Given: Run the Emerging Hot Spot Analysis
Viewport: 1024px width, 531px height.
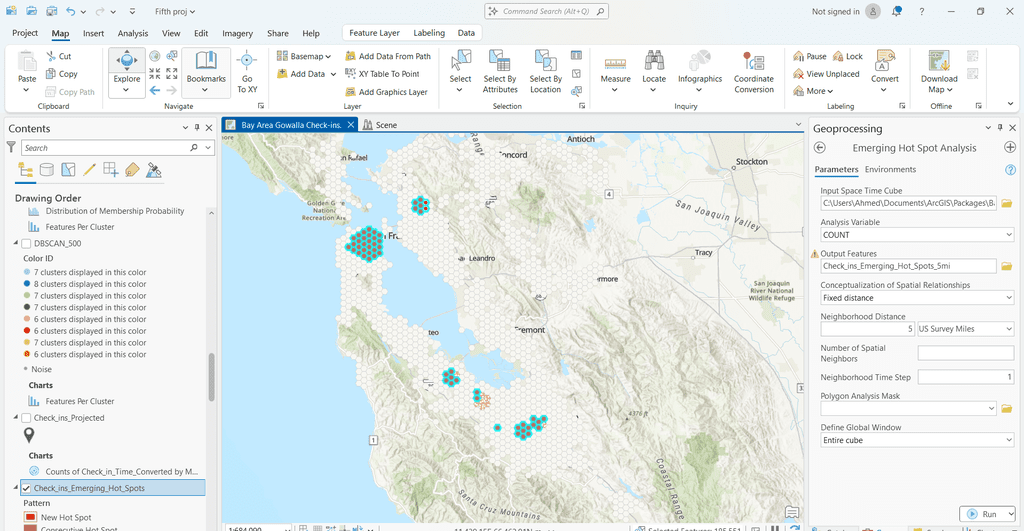Looking at the screenshot, I should point(982,514).
